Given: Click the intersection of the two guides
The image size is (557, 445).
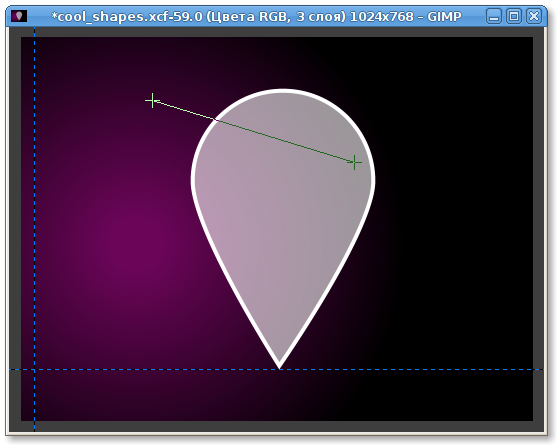Looking at the screenshot, I should click(x=34, y=370).
